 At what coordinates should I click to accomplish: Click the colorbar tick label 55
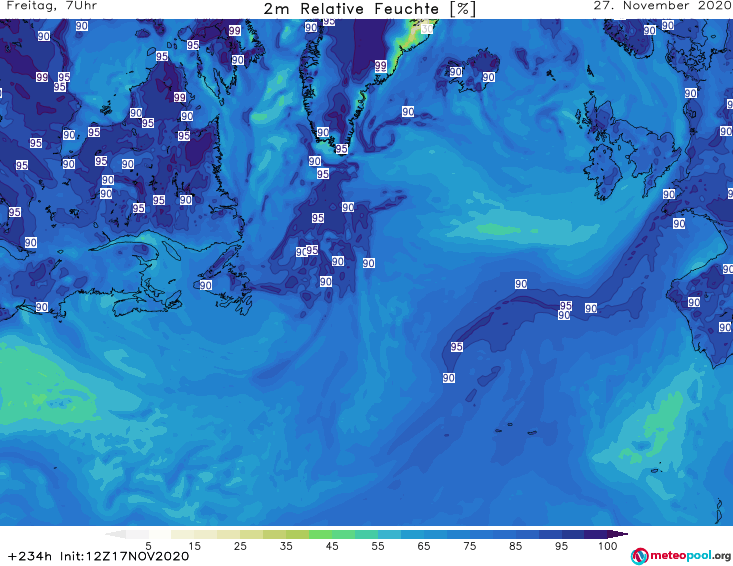[377, 546]
